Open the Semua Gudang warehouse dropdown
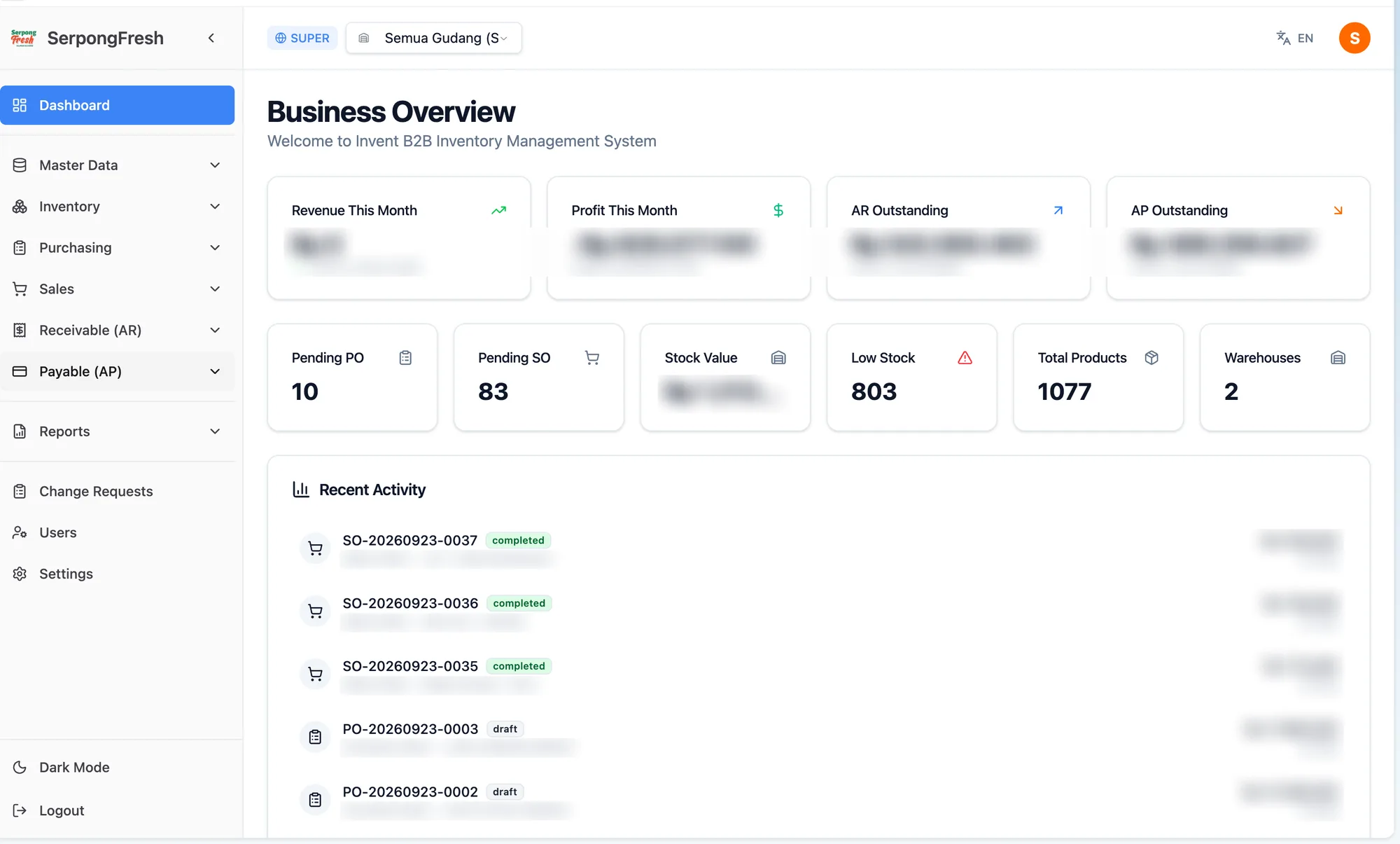1400x844 pixels. 434,38
